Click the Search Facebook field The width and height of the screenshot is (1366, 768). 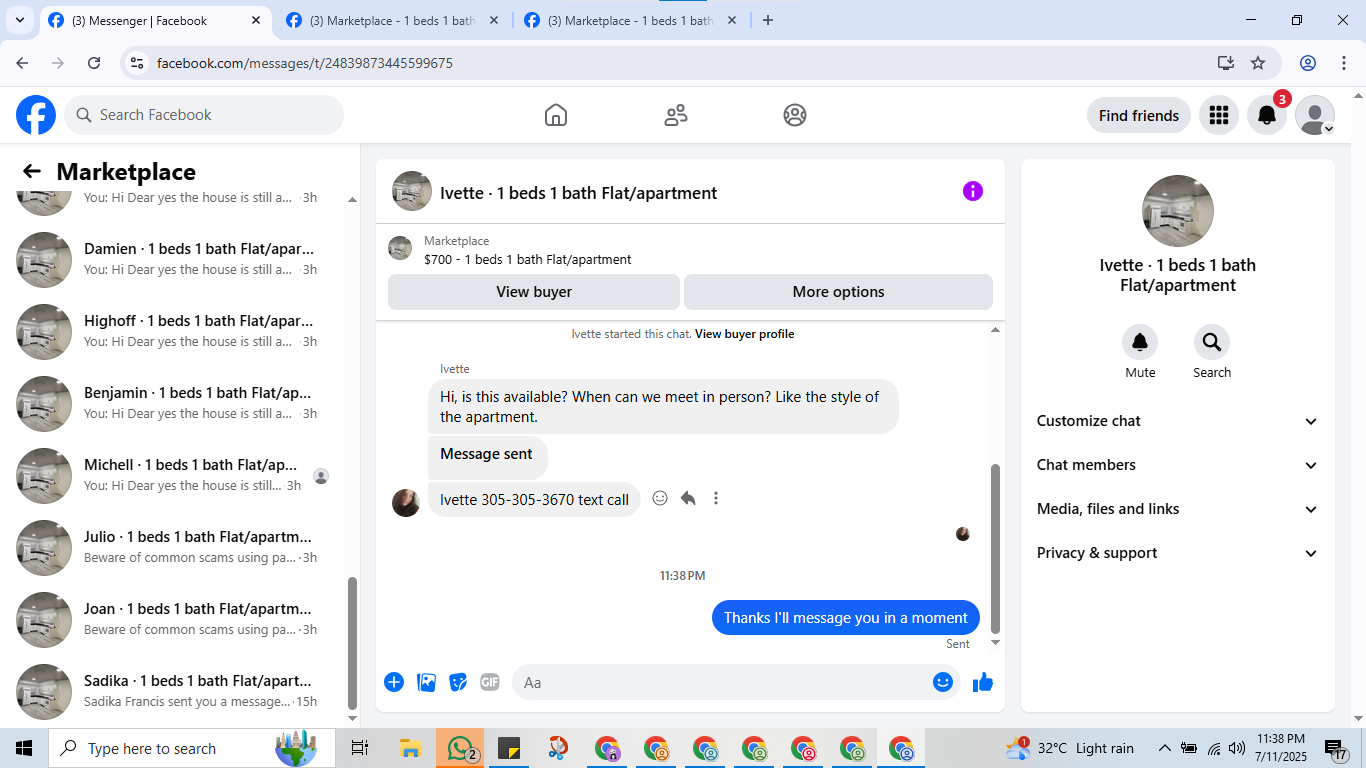[204, 115]
